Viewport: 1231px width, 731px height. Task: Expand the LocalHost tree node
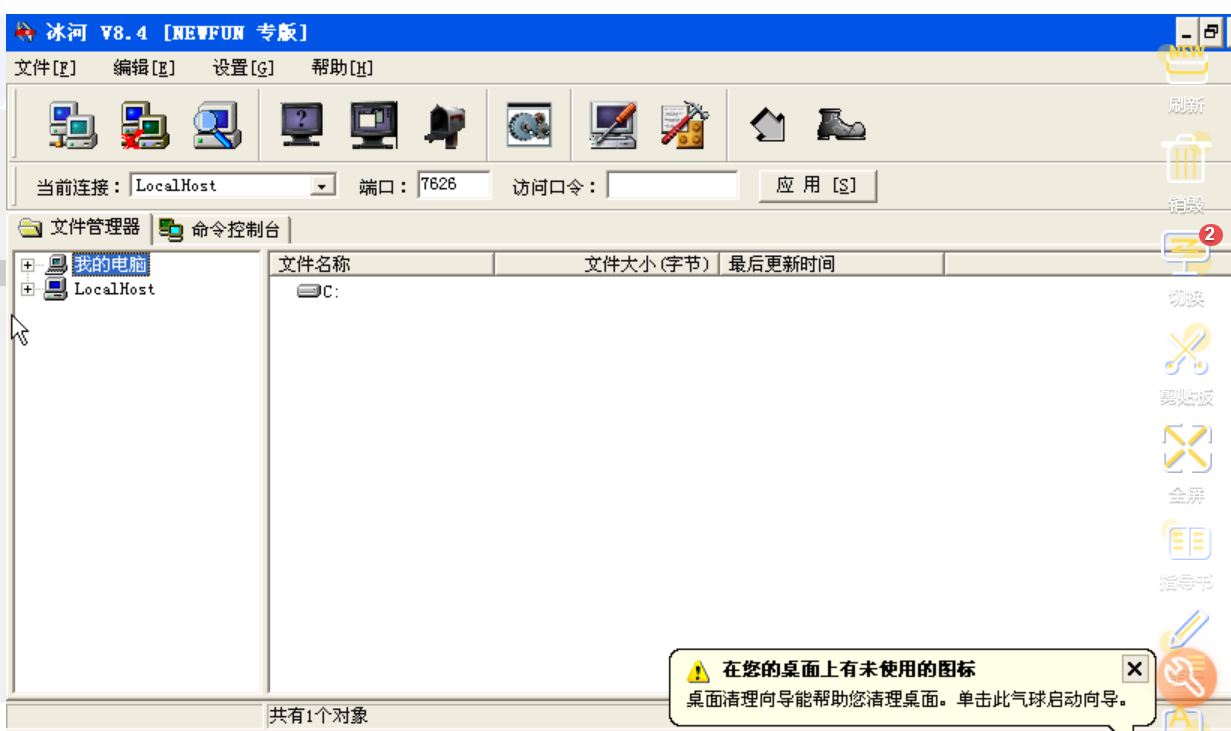[28, 289]
